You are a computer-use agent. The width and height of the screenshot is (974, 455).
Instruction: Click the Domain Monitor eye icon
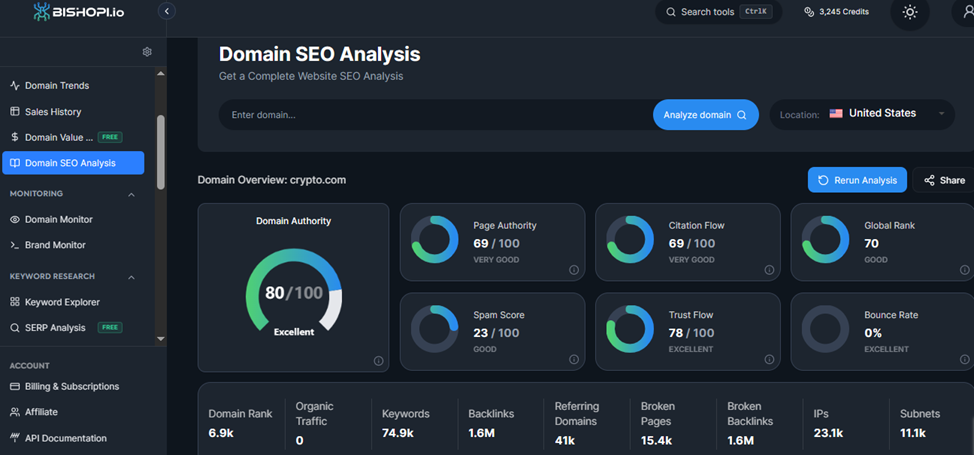(15, 219)
